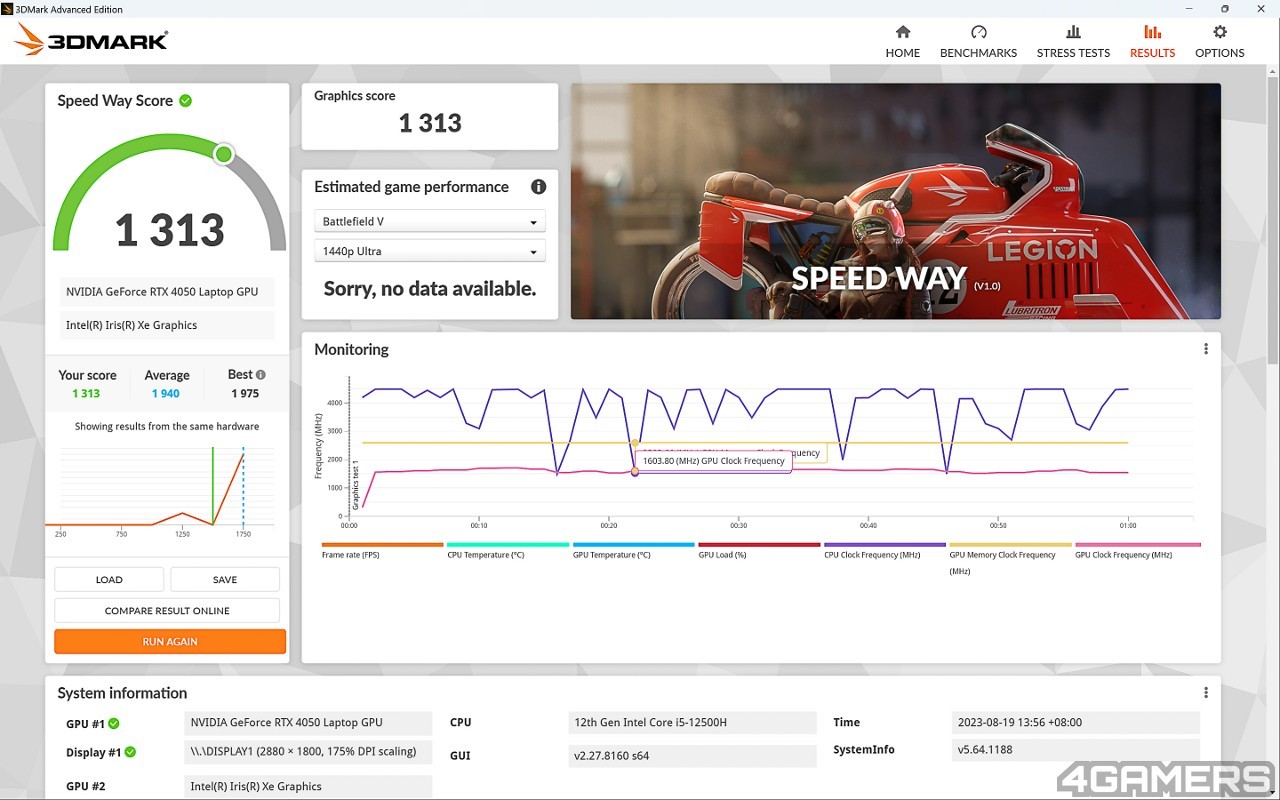Open the Battlefield V game dropdown
The width and height of the screenshot is (1280, 800).
430,222
